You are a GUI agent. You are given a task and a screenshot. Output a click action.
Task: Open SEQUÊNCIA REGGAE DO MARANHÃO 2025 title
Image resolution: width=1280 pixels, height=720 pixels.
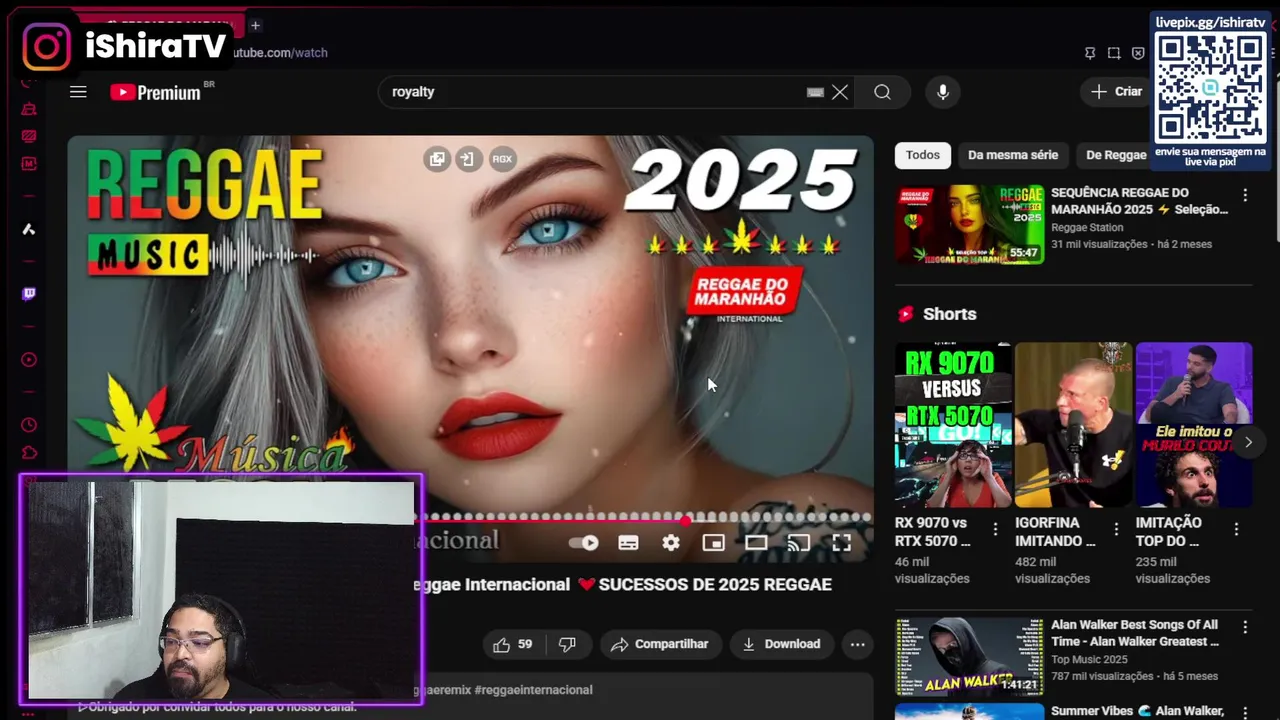(x=1139, y=201)
